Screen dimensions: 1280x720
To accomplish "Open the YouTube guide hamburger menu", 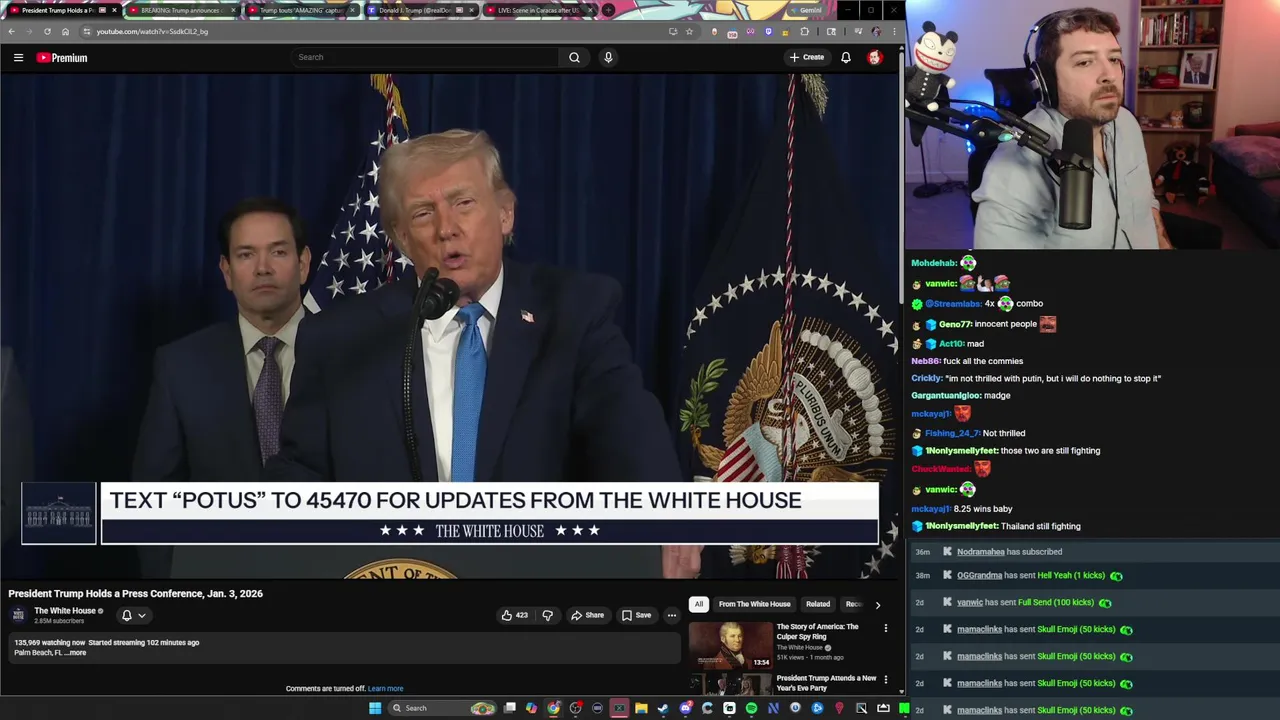I will [x=18, y=58].
